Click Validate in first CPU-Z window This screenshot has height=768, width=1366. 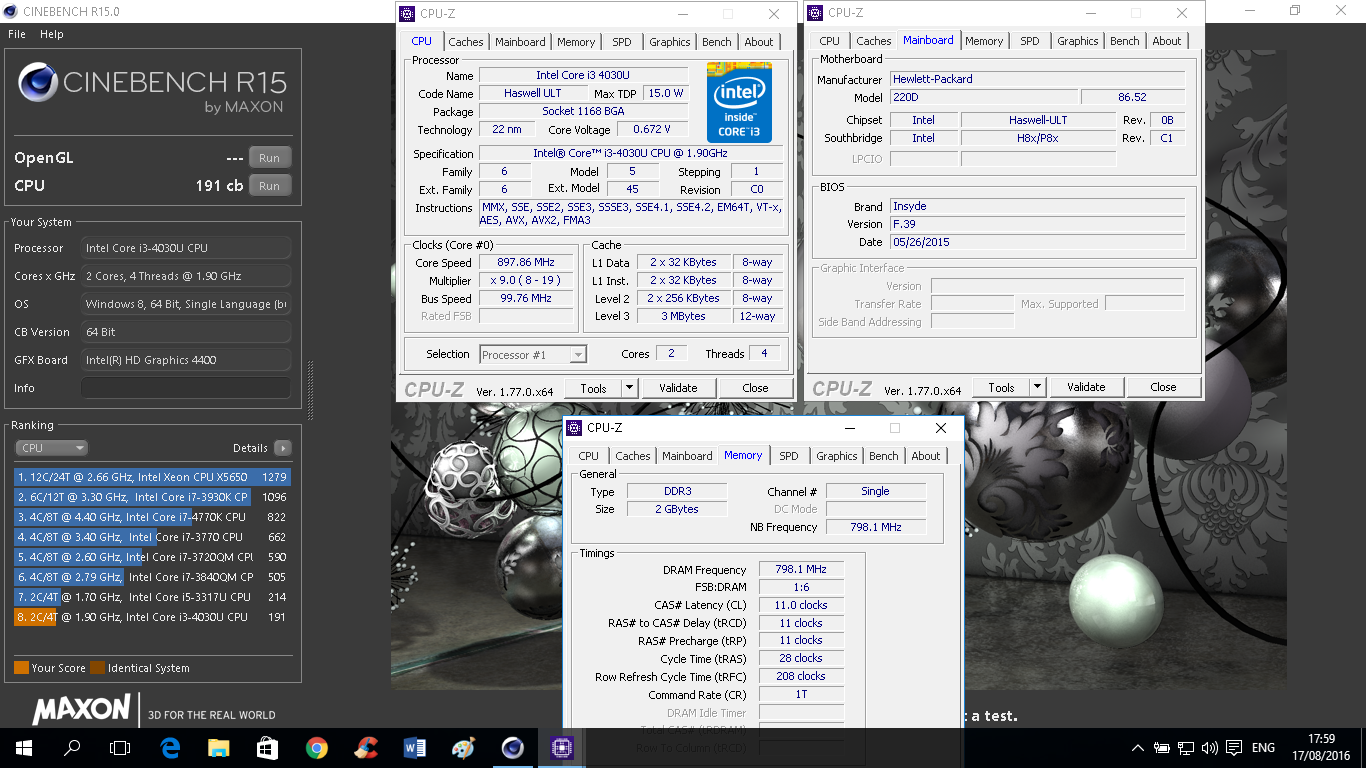[x=678, y=388]
